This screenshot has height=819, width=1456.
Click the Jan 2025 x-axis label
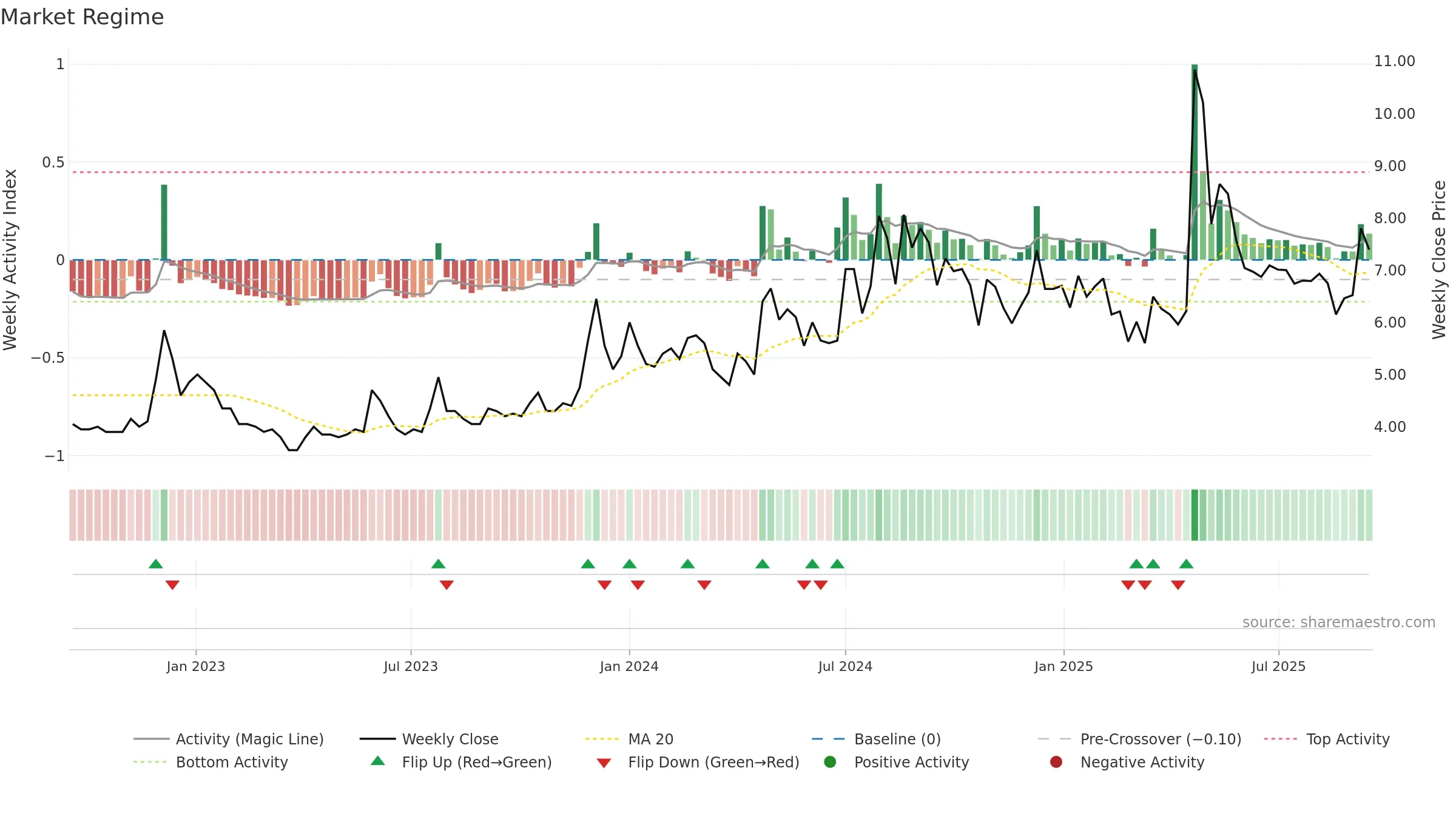(1063, 666)
